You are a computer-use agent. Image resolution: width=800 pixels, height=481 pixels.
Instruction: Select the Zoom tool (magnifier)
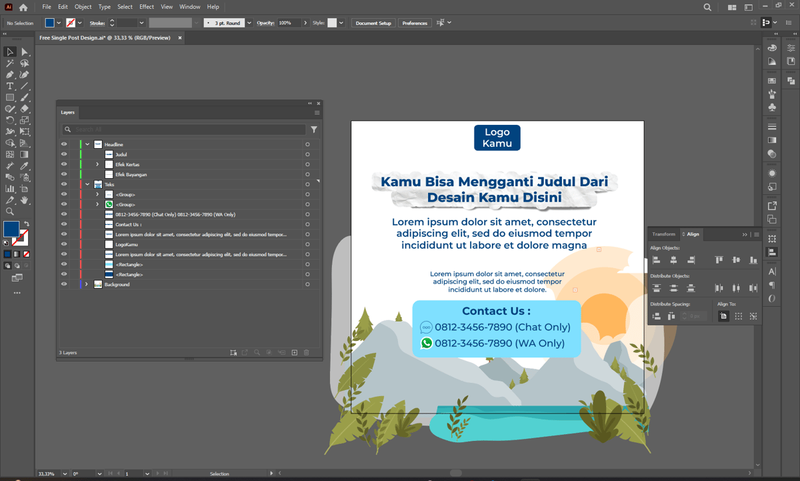10,211
